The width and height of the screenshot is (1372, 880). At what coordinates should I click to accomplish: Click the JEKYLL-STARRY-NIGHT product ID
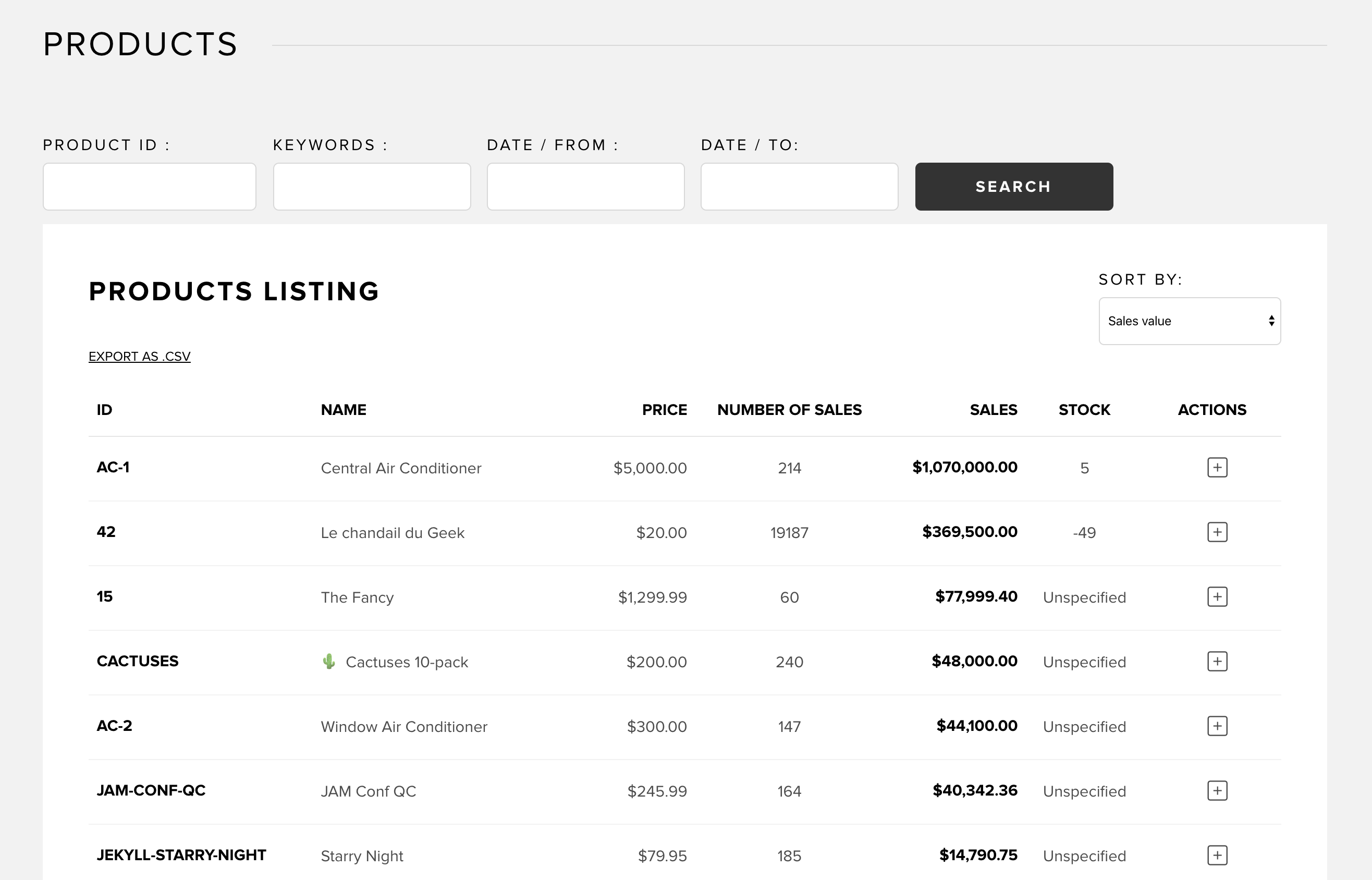click(x=181, y=855)
